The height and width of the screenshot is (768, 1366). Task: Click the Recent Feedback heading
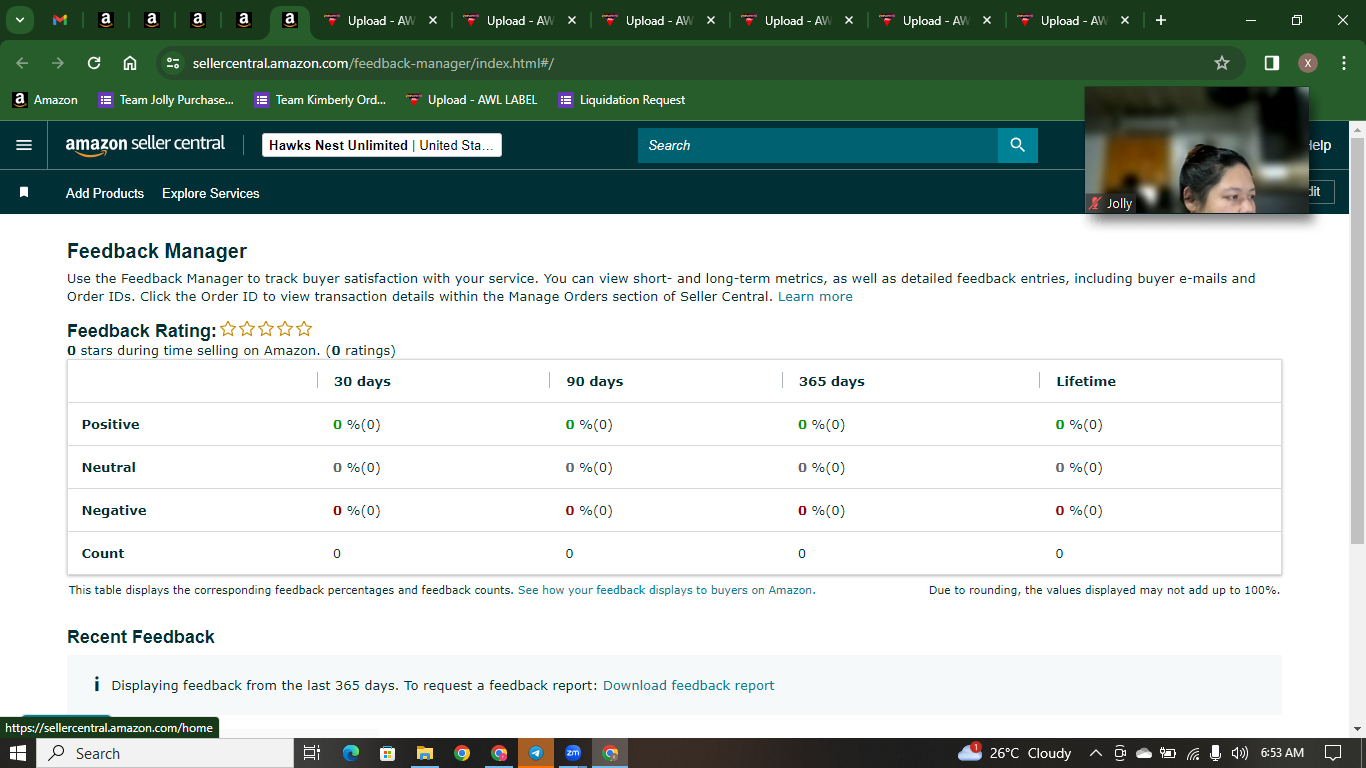coord(141,637)
